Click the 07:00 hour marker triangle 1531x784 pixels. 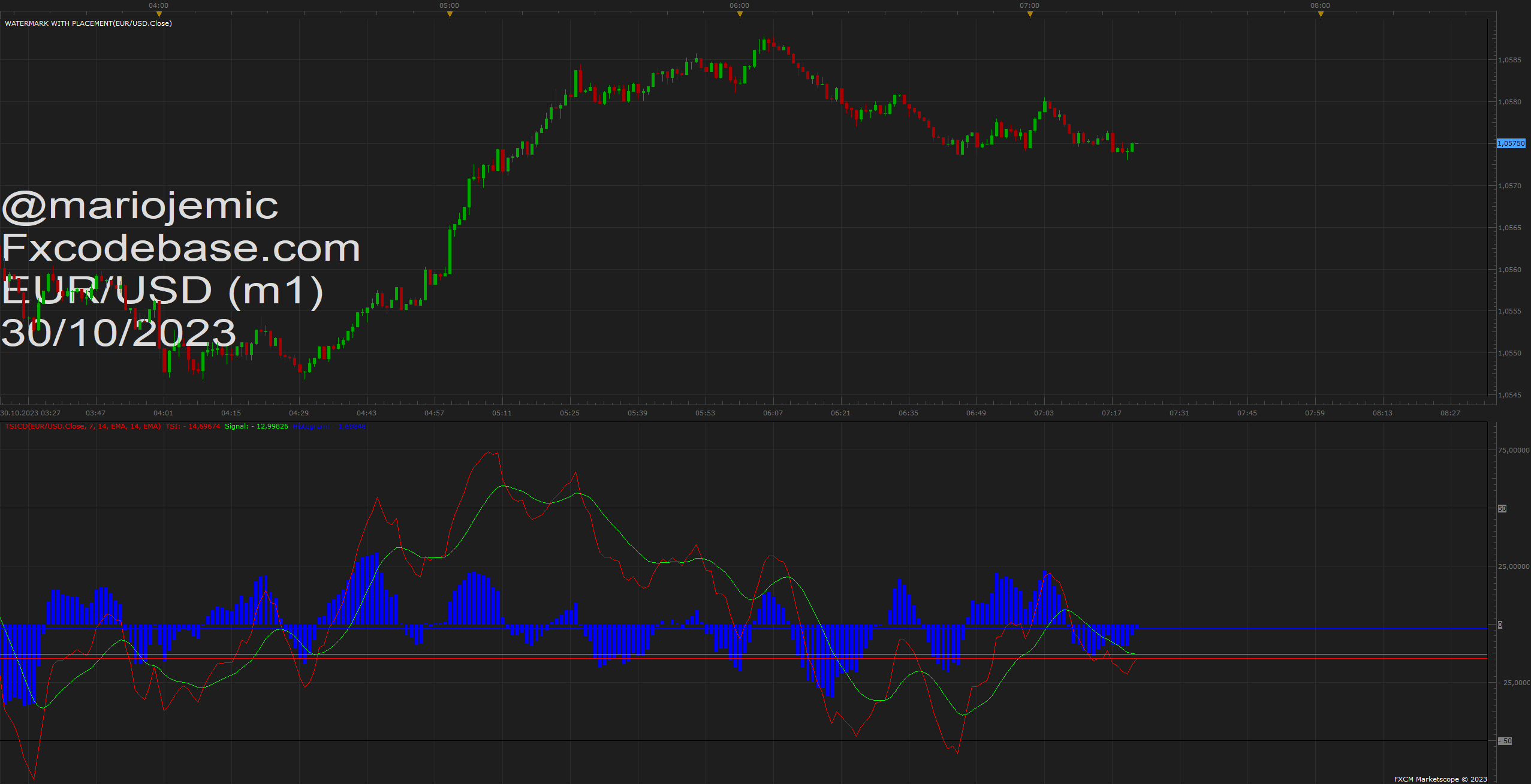coord(1030,15)
